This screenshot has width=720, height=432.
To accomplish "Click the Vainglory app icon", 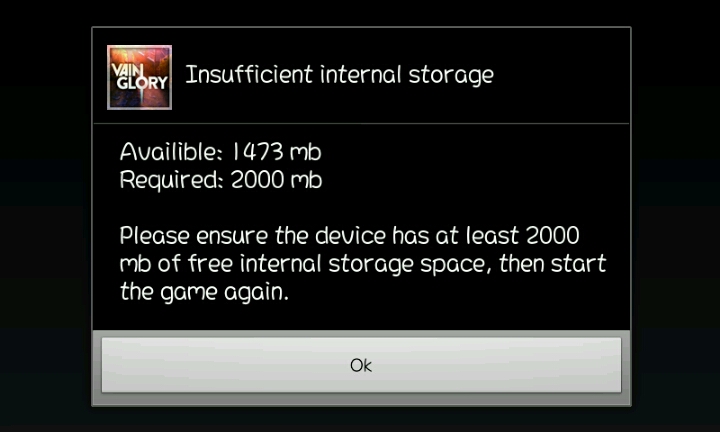I will pos(140,77).
